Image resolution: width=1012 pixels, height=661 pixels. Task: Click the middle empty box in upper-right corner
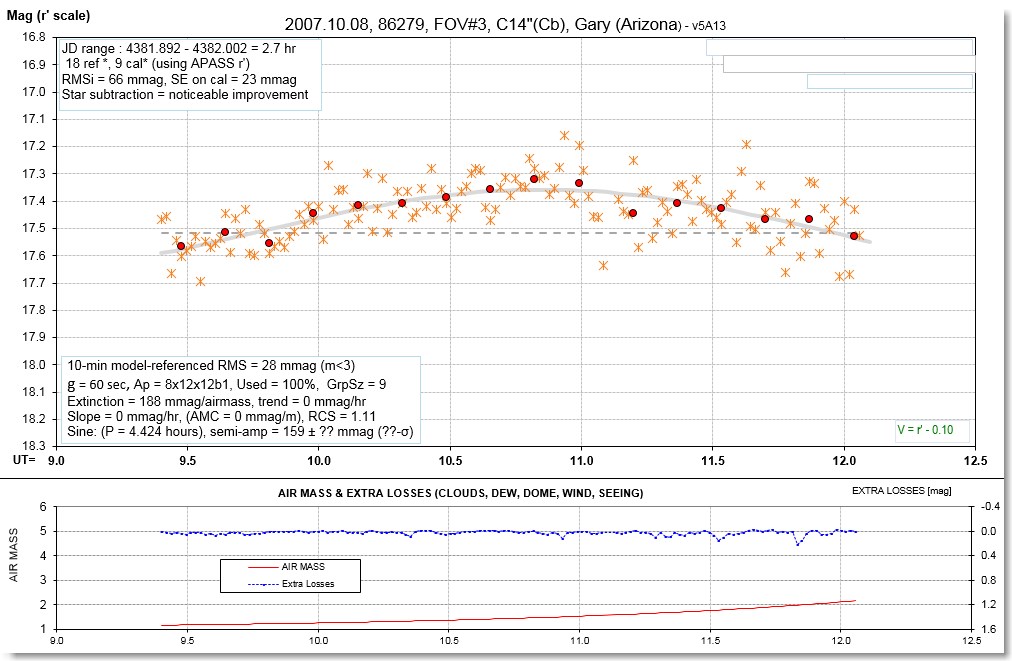tap(848, 64)
